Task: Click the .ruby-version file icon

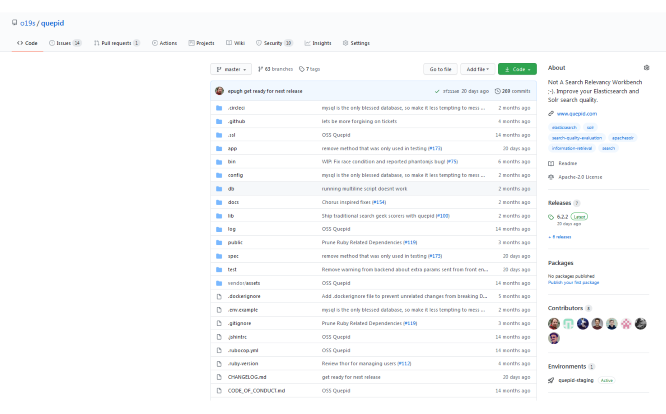Action: click(219, 364)
